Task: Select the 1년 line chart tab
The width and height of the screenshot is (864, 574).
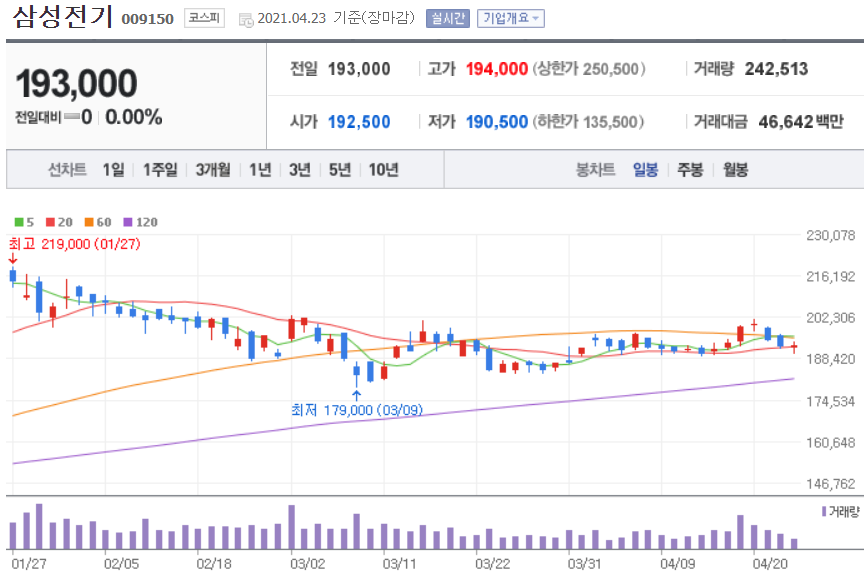Action: pos(260,170)
